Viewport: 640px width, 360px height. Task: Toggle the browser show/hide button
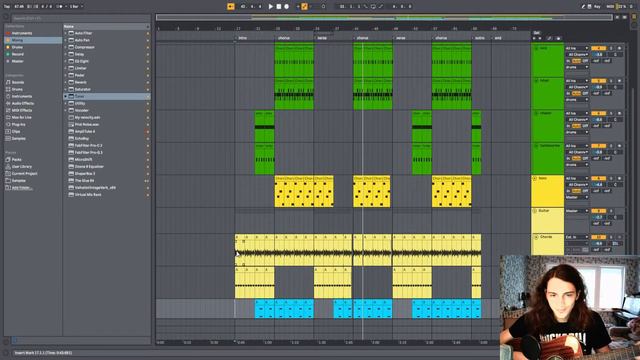click(x=6, y=18)
